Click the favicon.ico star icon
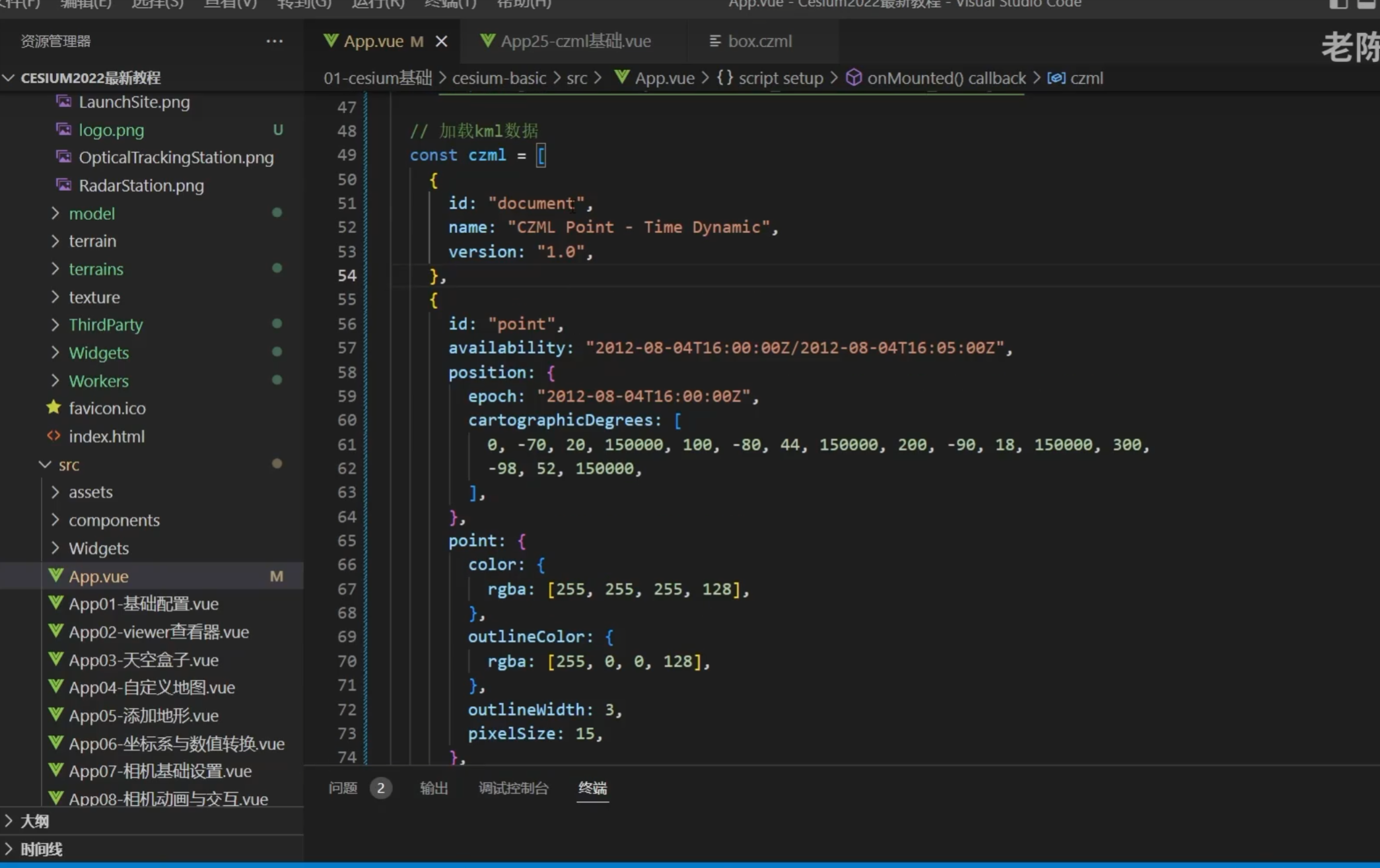The image size is (1380, 868). 54,408
